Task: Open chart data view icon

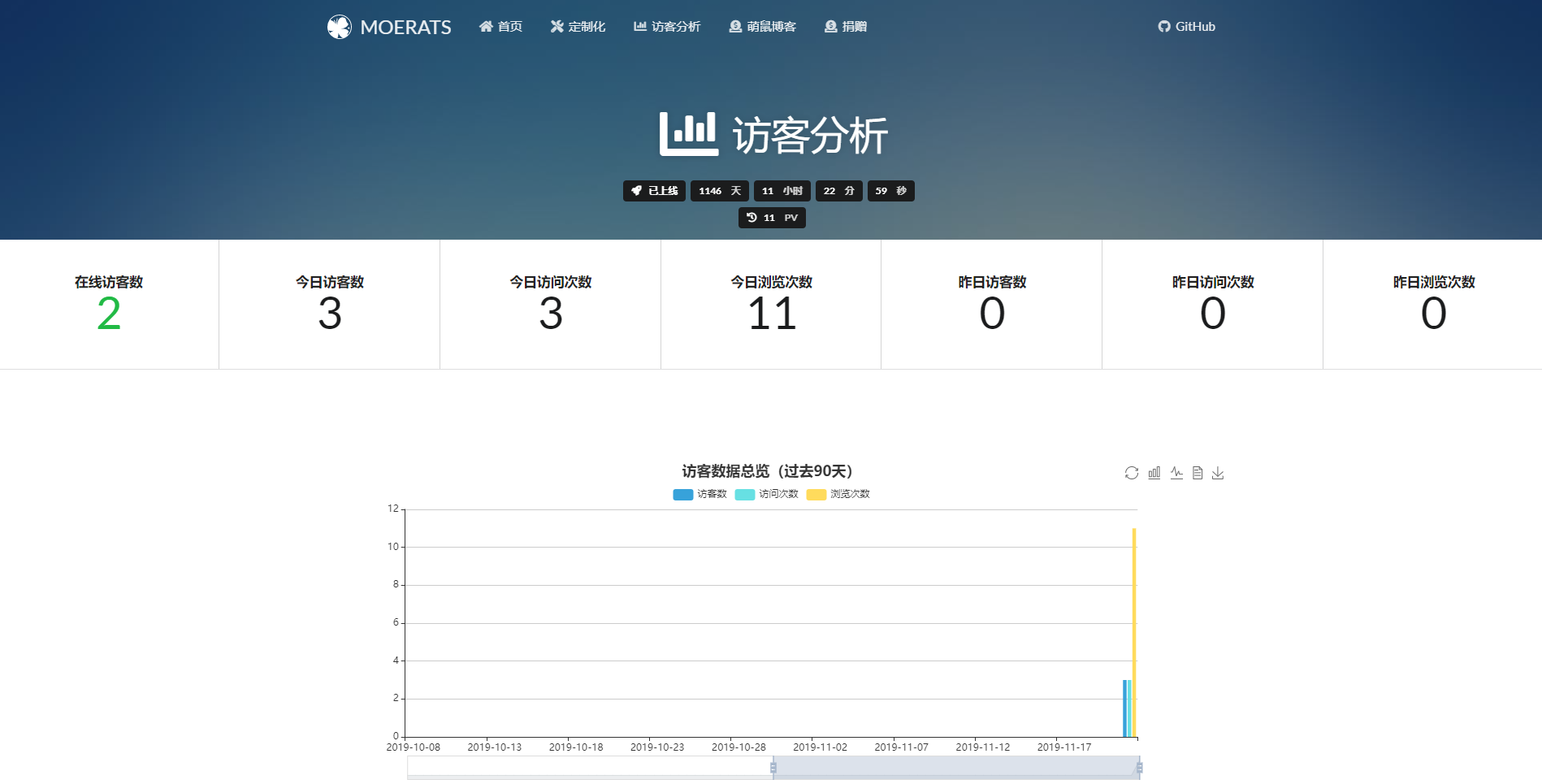Action: click(1198, 473)
